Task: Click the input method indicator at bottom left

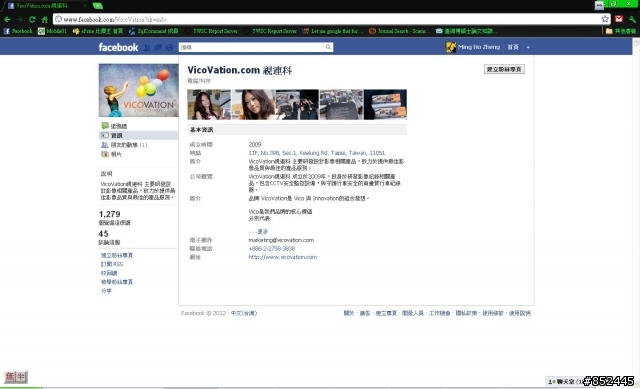Action: point(16,377)
